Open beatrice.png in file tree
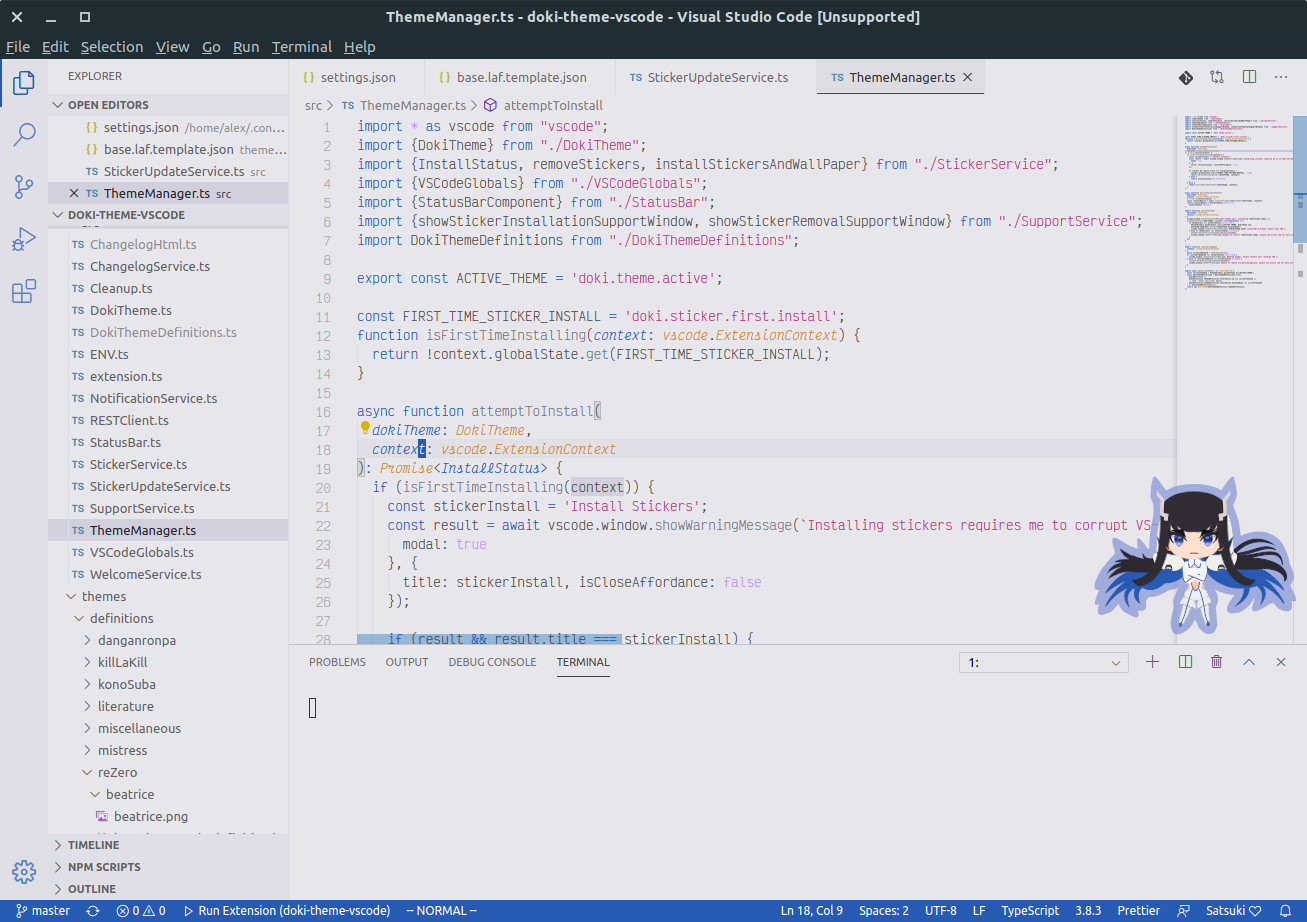This screenshot has height=922, width=1307. [x=168, y=816]
